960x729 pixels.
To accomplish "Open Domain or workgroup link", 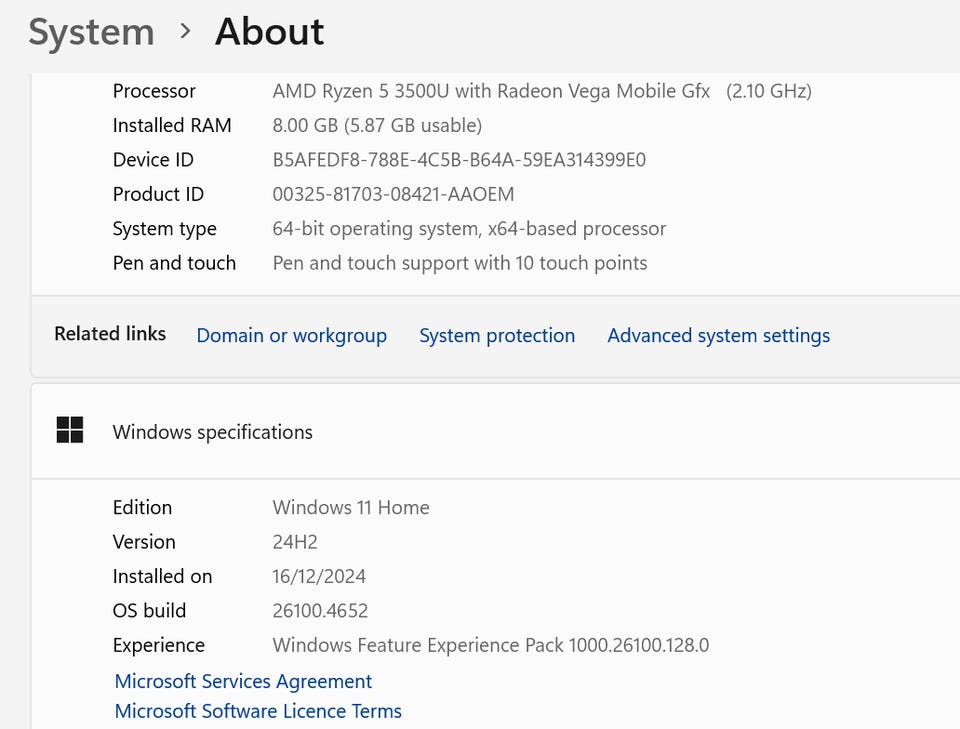I will (291, 335).
